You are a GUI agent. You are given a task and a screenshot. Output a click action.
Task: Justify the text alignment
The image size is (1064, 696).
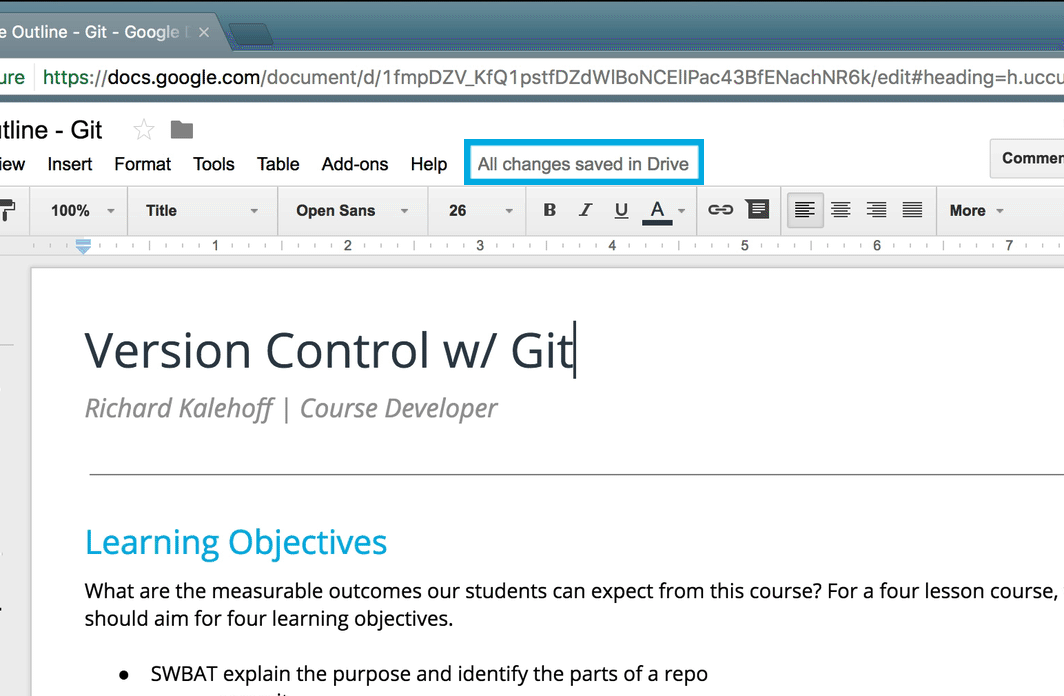912,210
